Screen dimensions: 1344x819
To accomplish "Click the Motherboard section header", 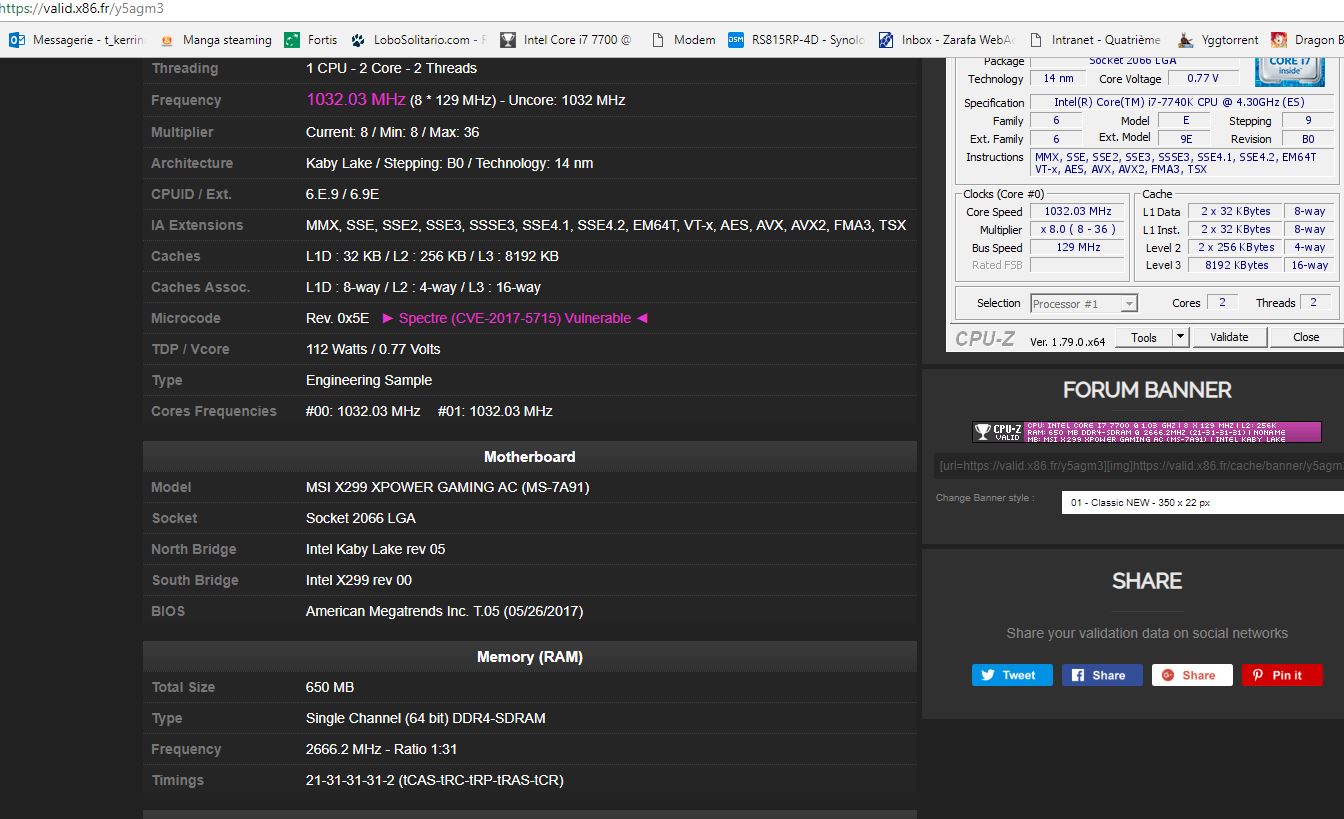I will [530, 457].
